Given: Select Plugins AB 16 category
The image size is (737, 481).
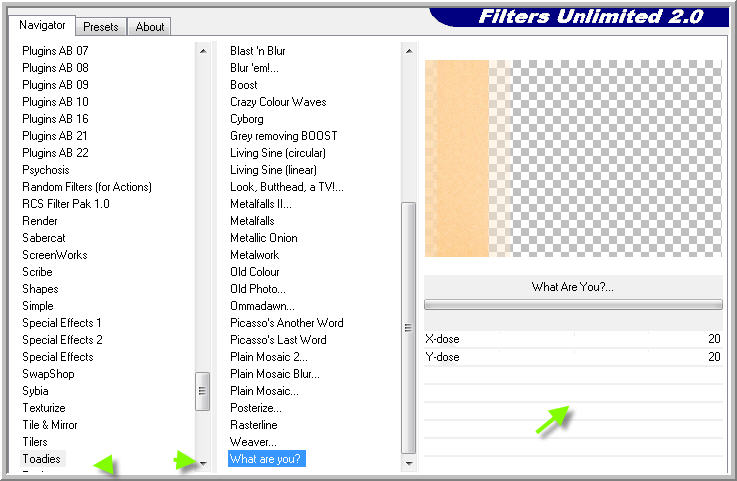Looking at the screenshot, I should click(55, 118).
